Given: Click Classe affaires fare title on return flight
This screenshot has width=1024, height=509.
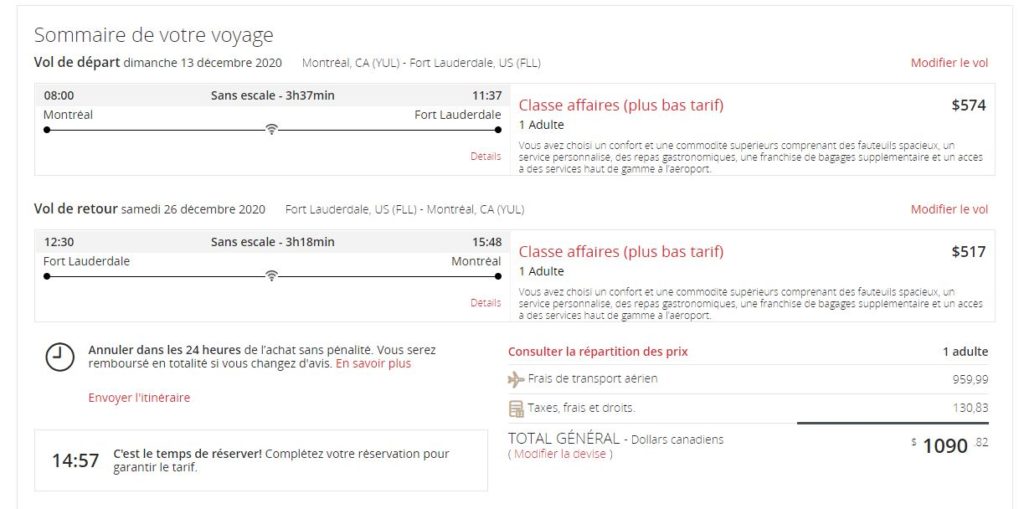Looking at the screenshot, I should [x=621, y=252].
